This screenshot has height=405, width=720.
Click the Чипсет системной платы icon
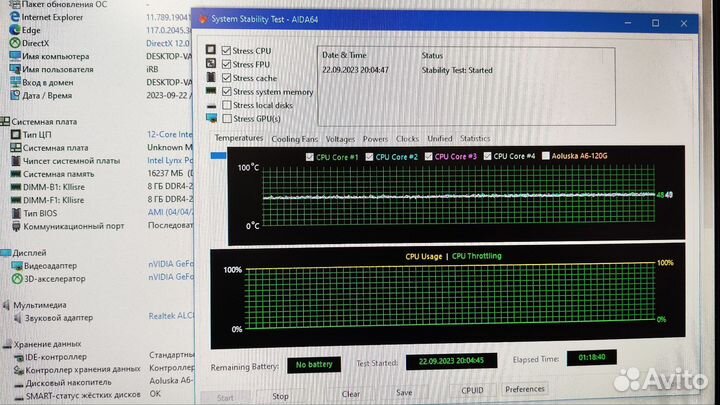16,161
